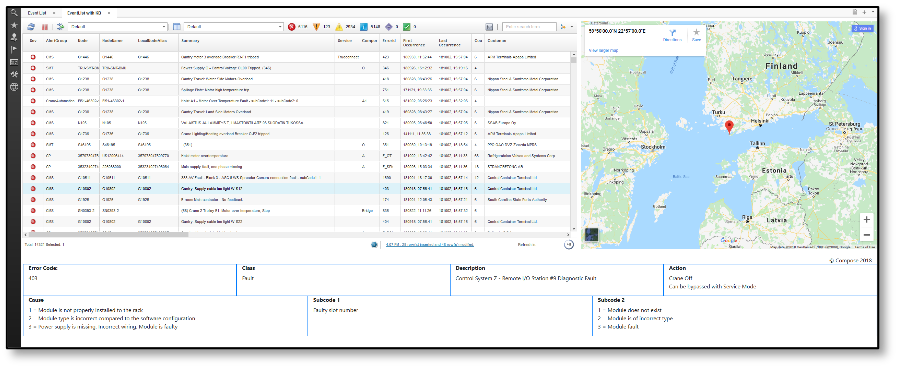
Task: Click the view table icon beside second dropdown
Action: point(176,26)
